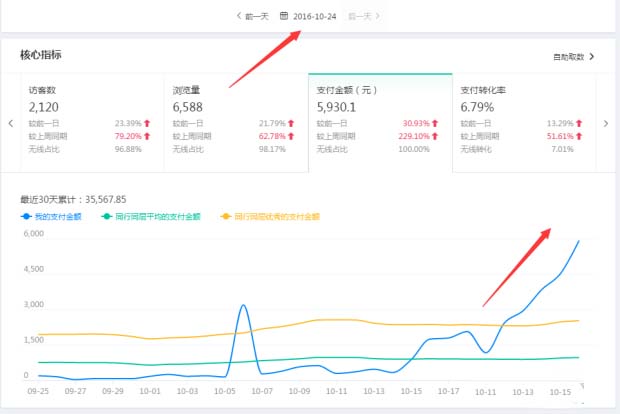The height and width of the screenshot is (414, 620).
Task: Click the blue line's peak near 10-06
Action: click(244, 306)
